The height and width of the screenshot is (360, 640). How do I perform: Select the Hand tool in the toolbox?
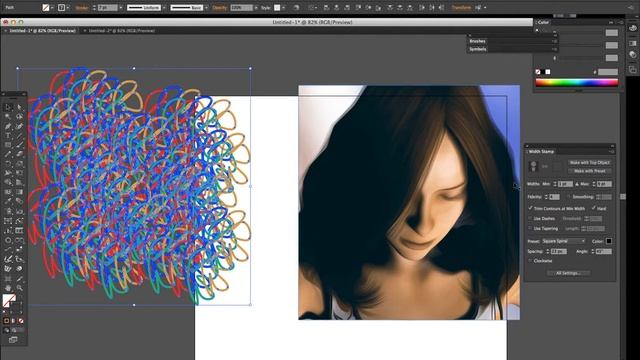[x=8, y=288]
